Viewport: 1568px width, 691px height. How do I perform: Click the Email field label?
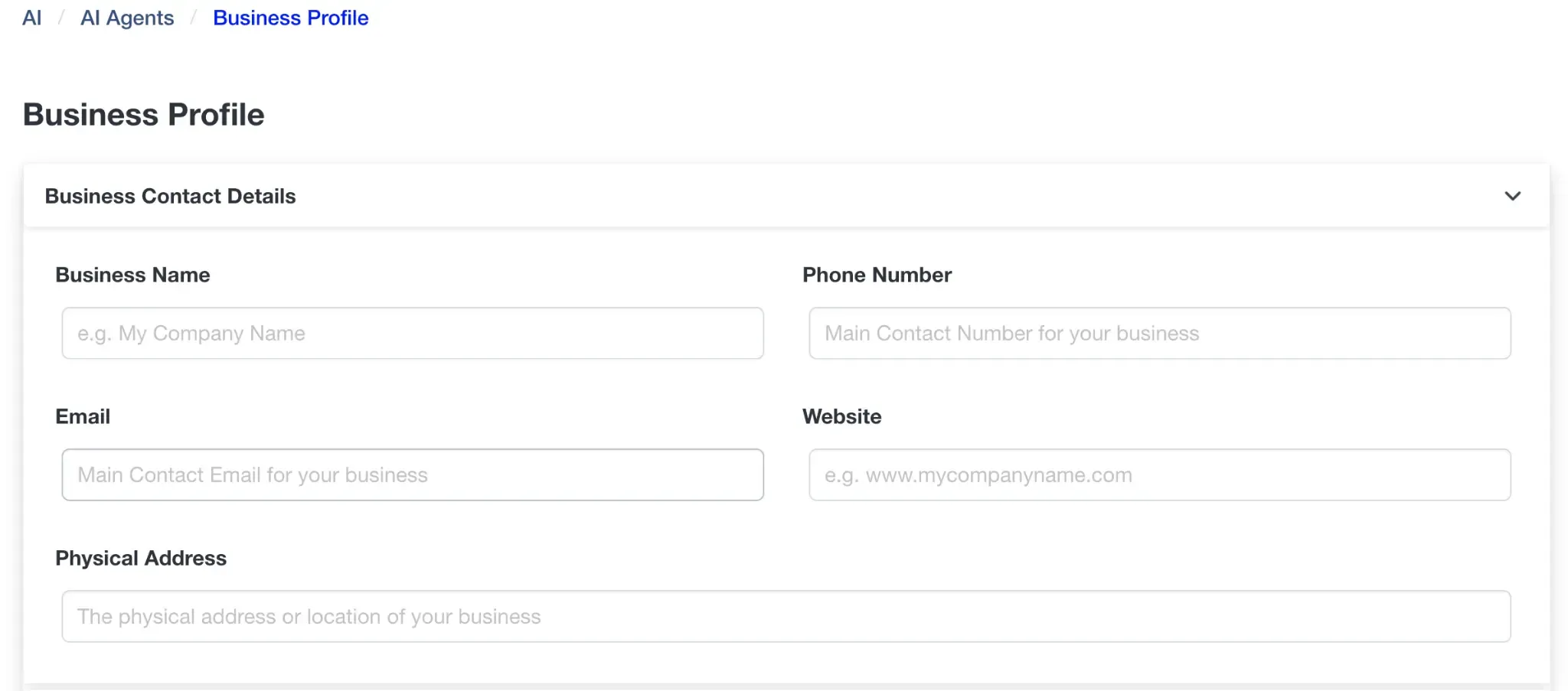(x=83, y=416)
